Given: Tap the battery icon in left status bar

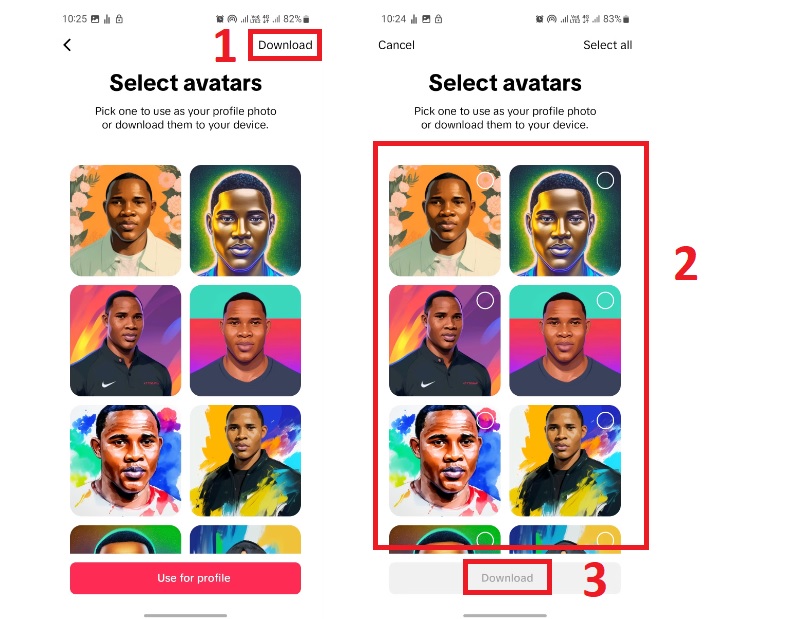Looking at the screenshot, I should click(306, 19).
